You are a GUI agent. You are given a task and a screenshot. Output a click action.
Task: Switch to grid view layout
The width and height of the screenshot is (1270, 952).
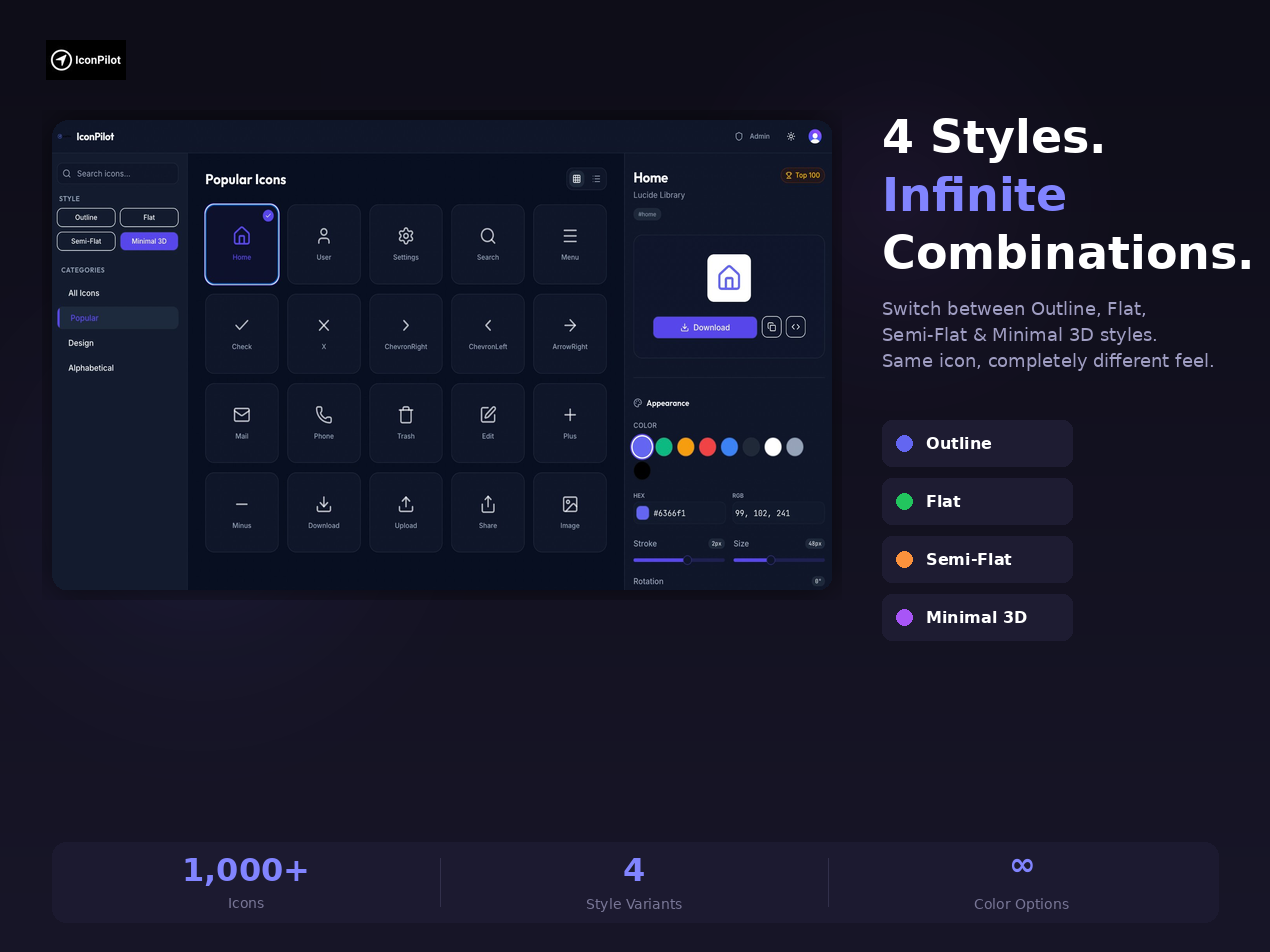click(x=576, y=178)
